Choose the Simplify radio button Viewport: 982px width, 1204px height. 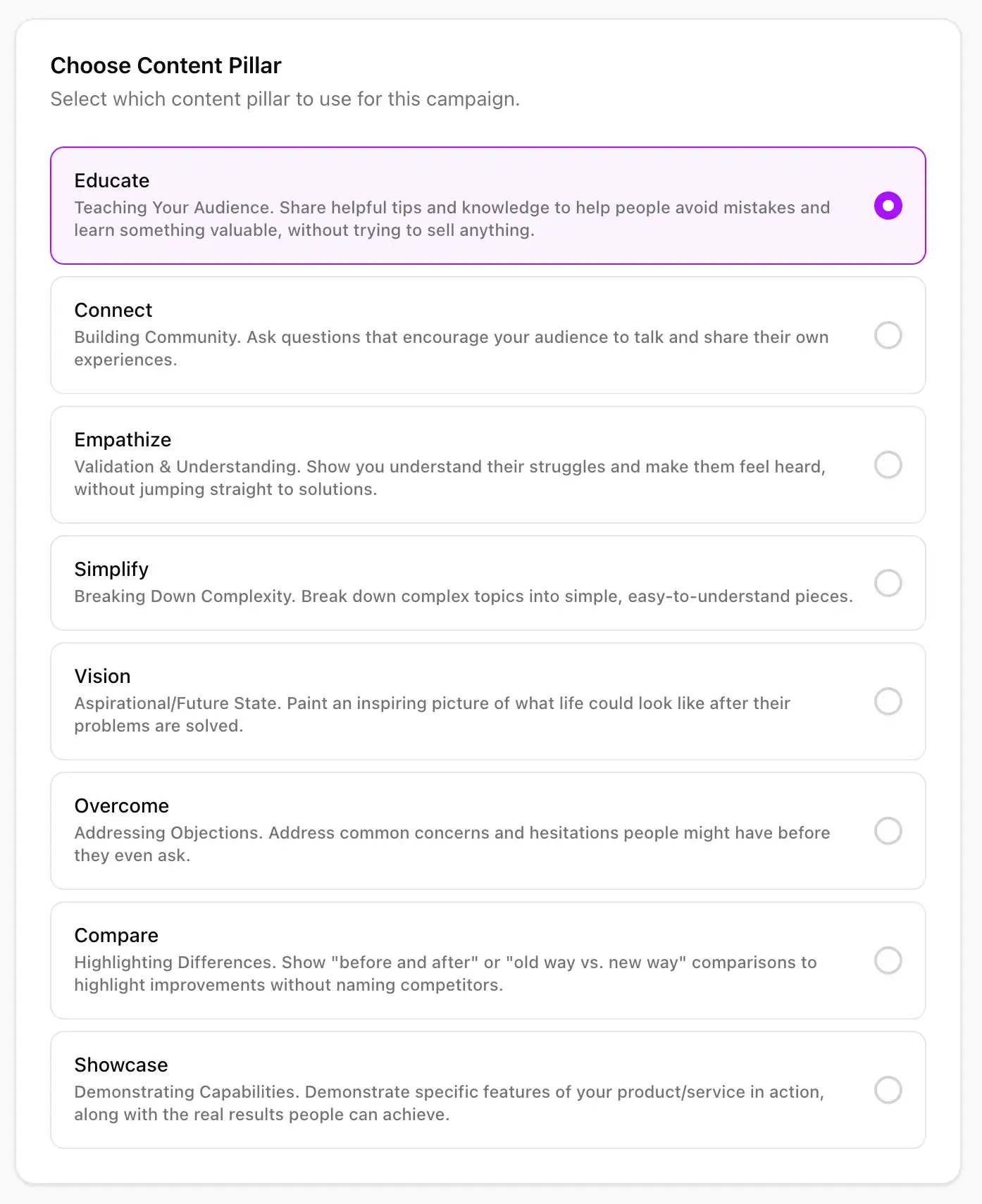(x=888, y=583)
